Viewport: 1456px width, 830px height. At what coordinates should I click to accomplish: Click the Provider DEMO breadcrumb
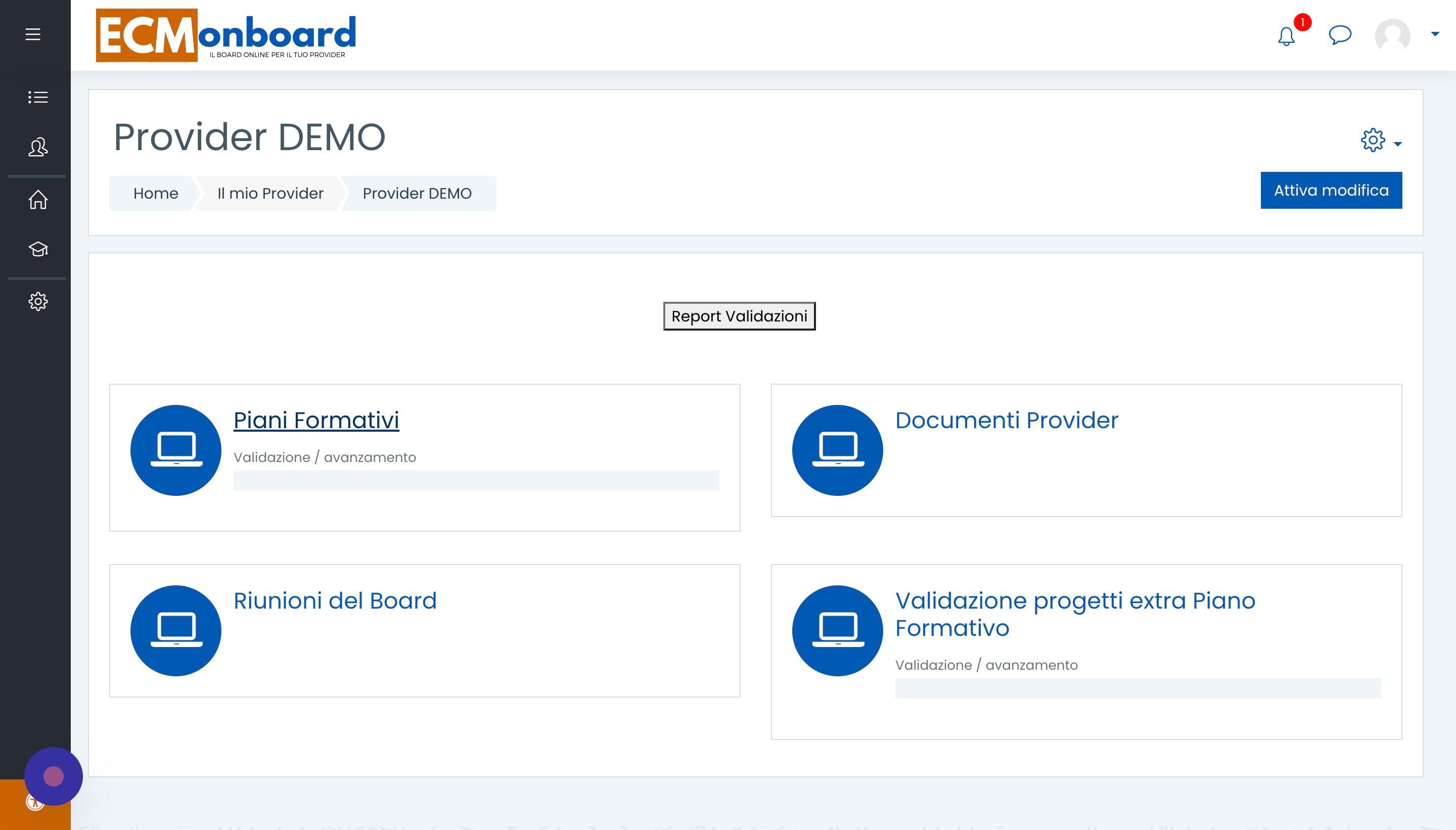(x=417, y=193)
